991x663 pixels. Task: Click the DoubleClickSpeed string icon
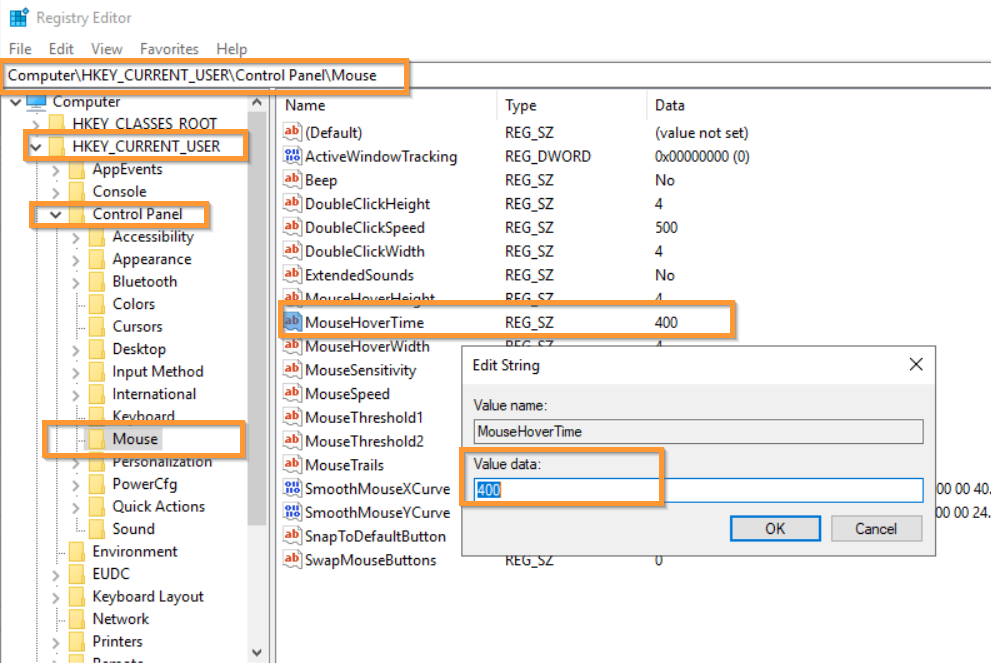(293, 227)
